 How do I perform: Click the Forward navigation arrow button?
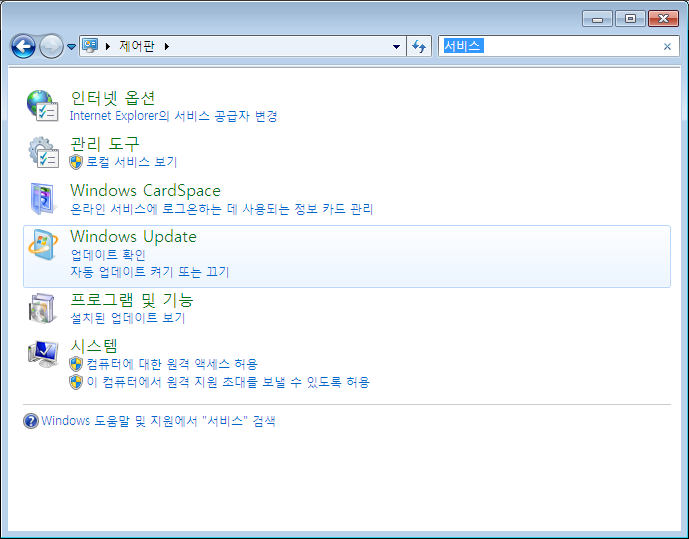[x=51, y=46]
